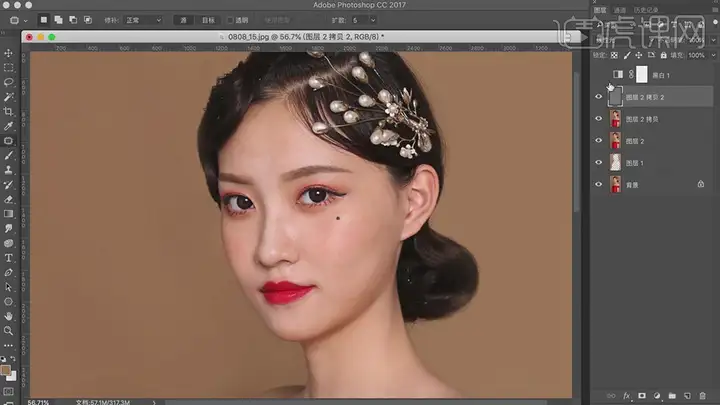
Task: Toggle Quick Mask mode icon
Action: click(8, 392)
